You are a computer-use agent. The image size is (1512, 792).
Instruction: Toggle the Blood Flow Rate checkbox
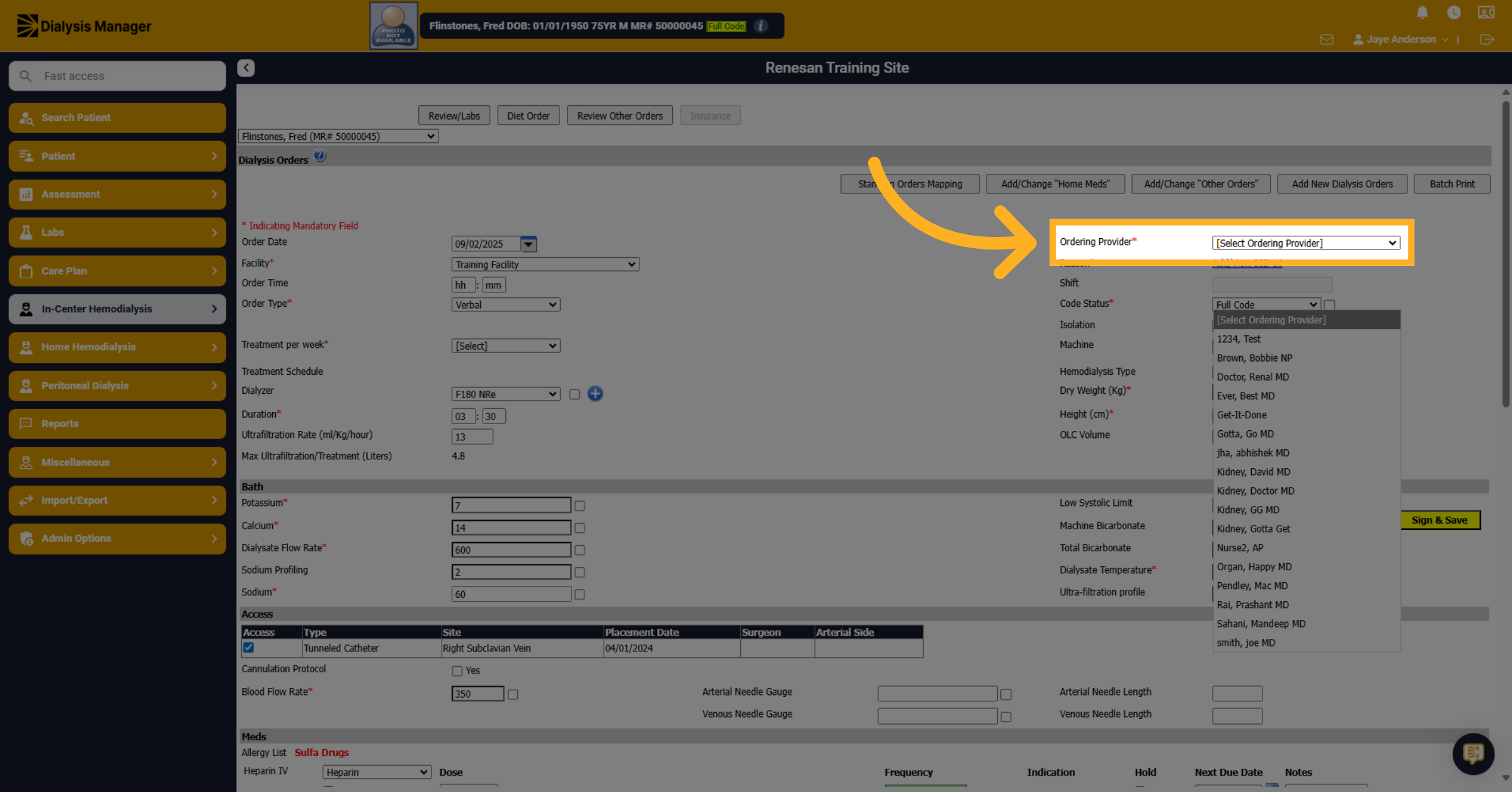coord(513,694)
